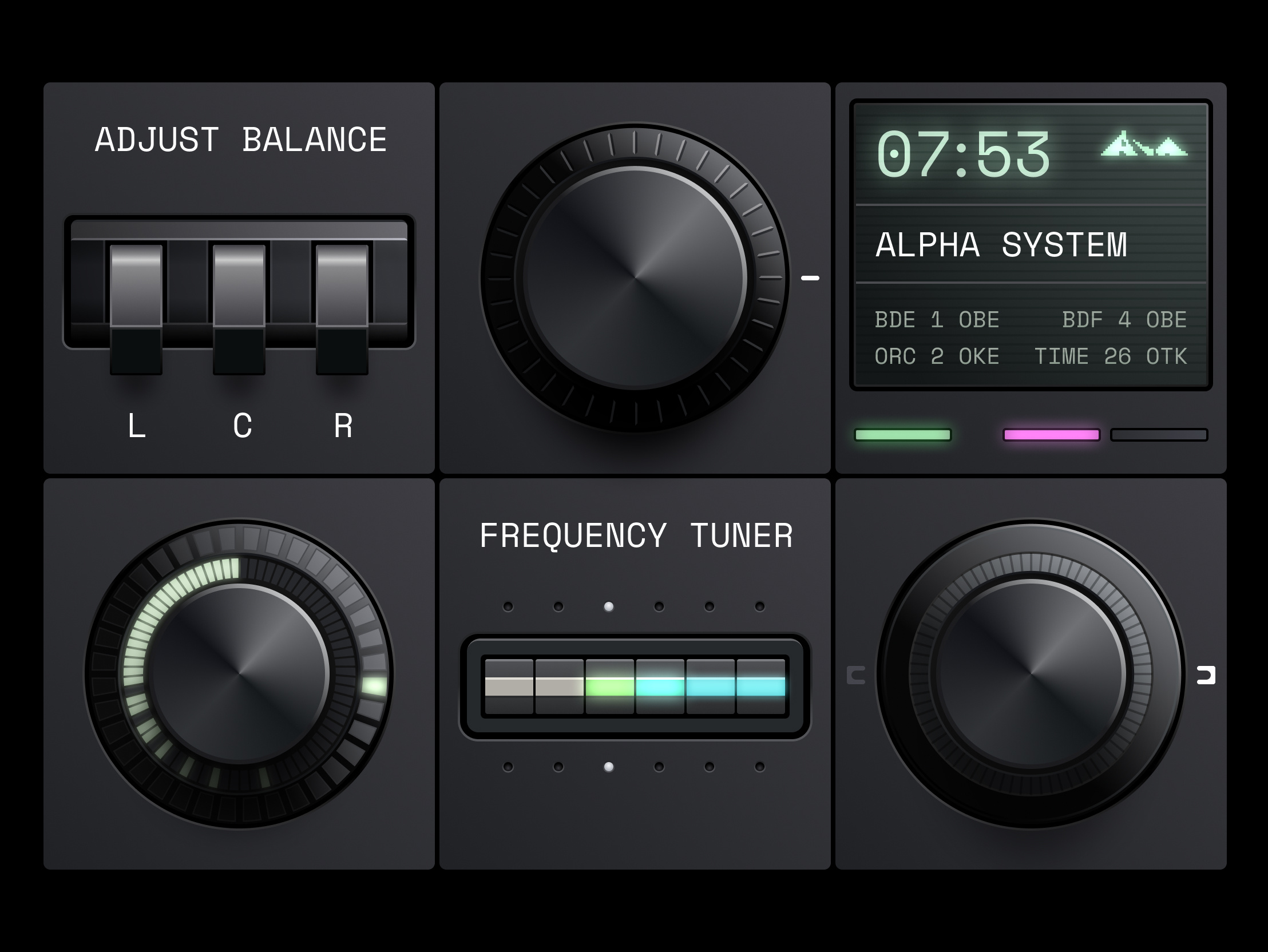Toggle the pink indicator light below the display
The image size is (1268, 952).
pos(1051,434)
